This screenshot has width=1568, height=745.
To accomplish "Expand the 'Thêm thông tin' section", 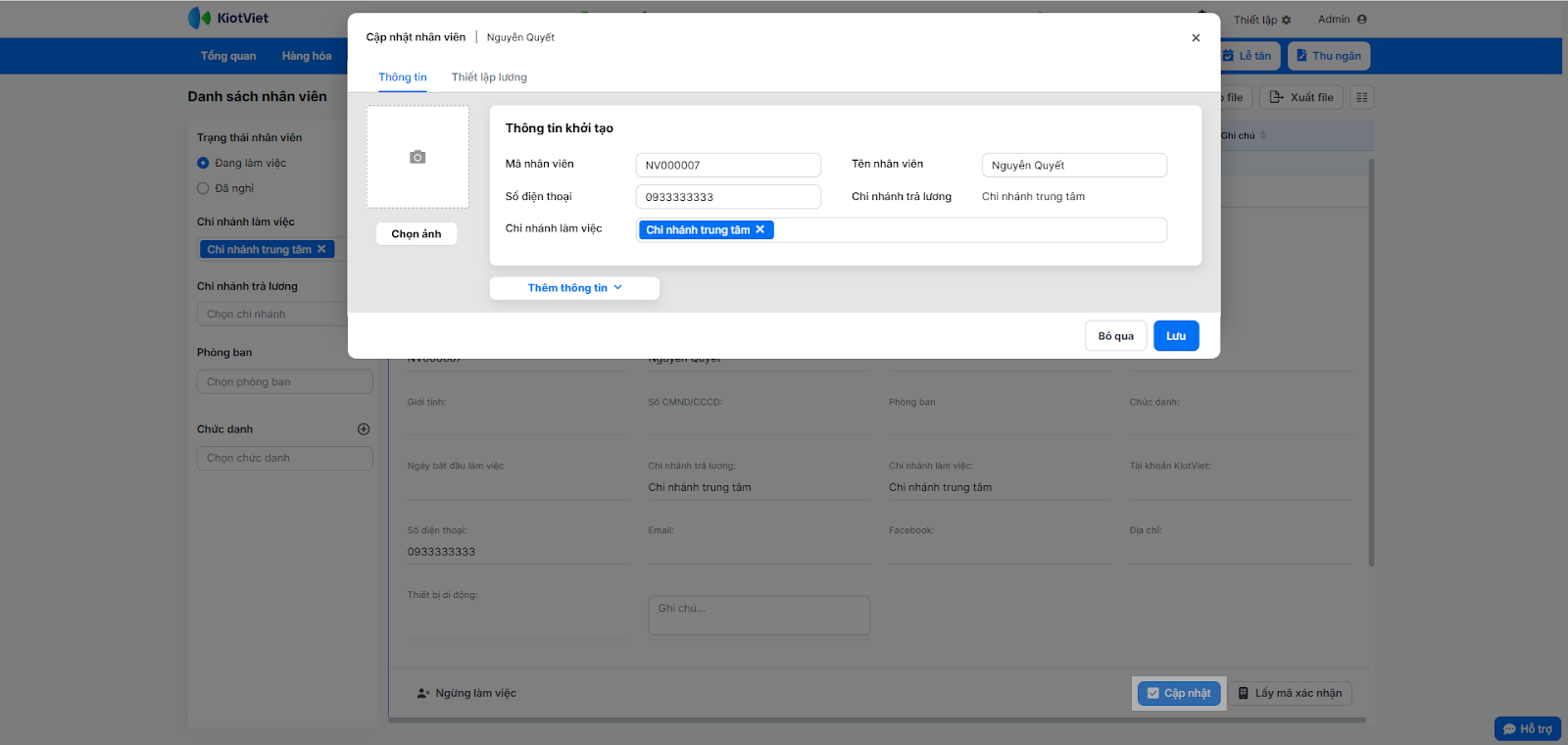I will pos(574,288).
